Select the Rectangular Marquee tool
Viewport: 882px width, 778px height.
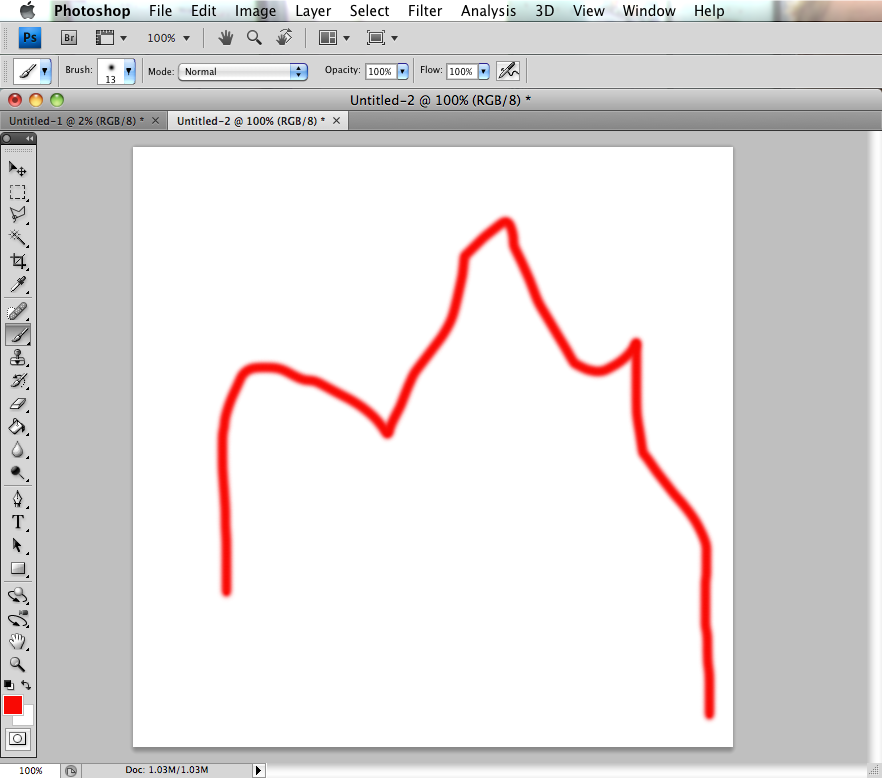click(17, 192)
